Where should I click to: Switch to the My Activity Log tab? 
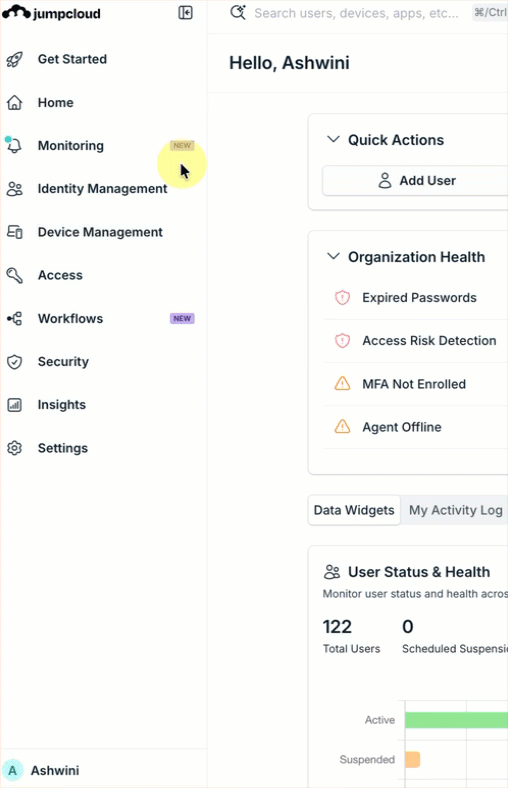455,510
